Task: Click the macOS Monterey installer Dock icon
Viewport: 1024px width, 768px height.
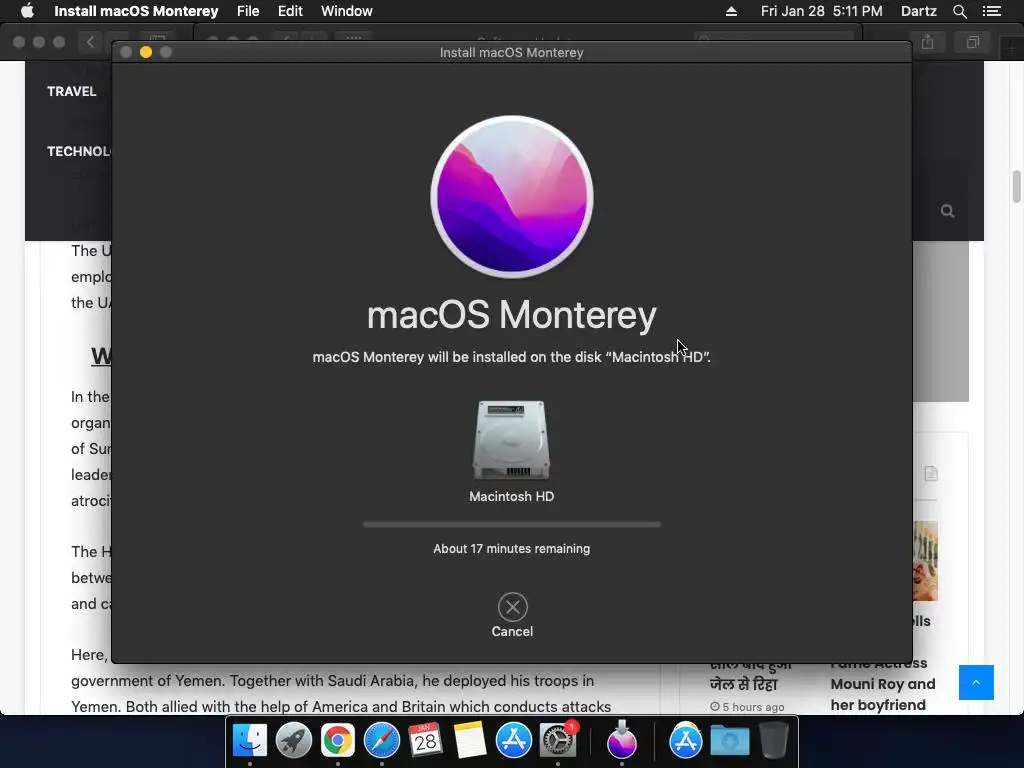Action: [622, 739]
